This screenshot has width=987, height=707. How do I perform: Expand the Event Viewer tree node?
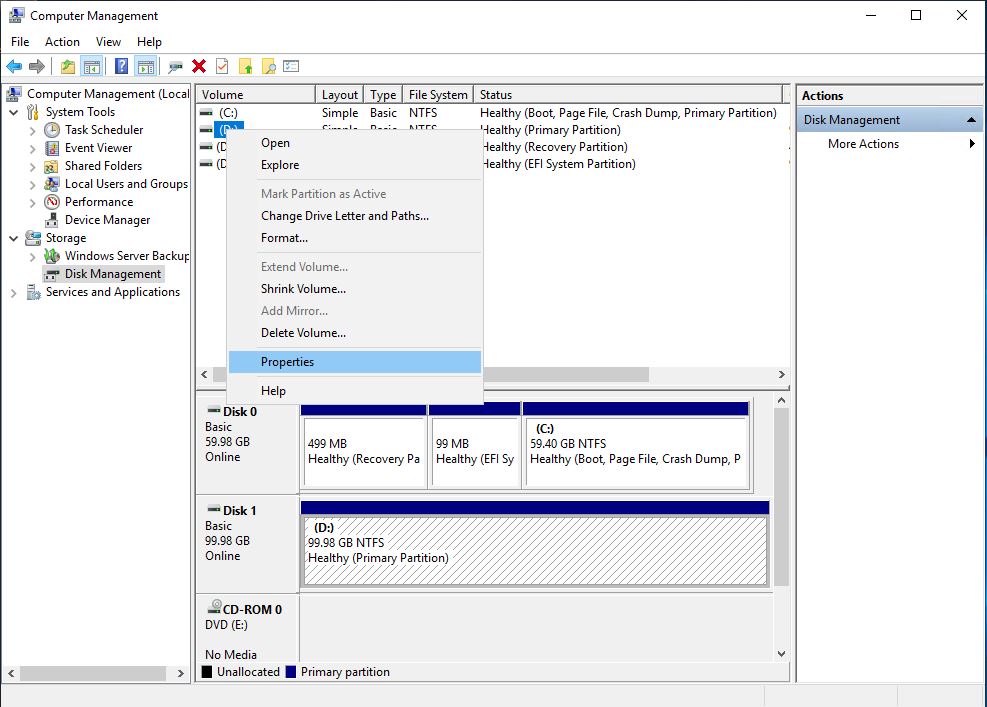32,149
